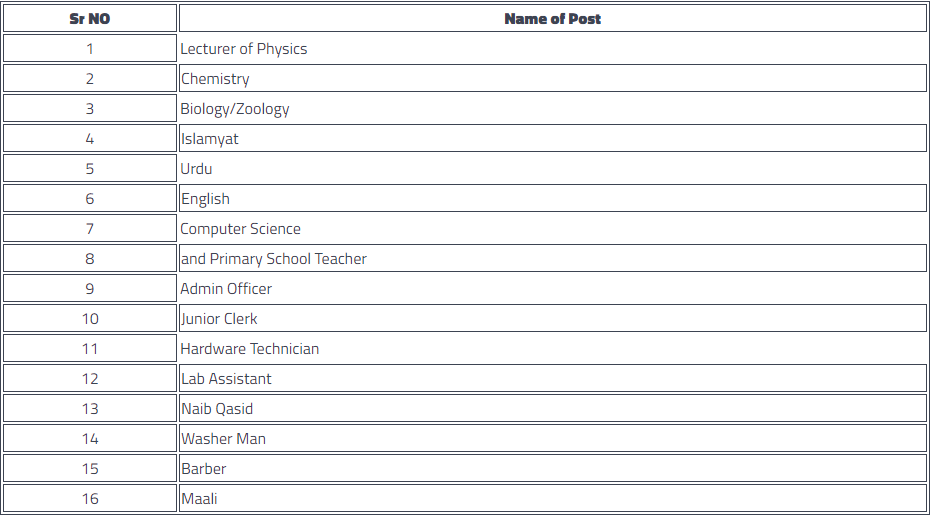
Task: Select the 'Islamyat' post cell
Action: (553, 138)
